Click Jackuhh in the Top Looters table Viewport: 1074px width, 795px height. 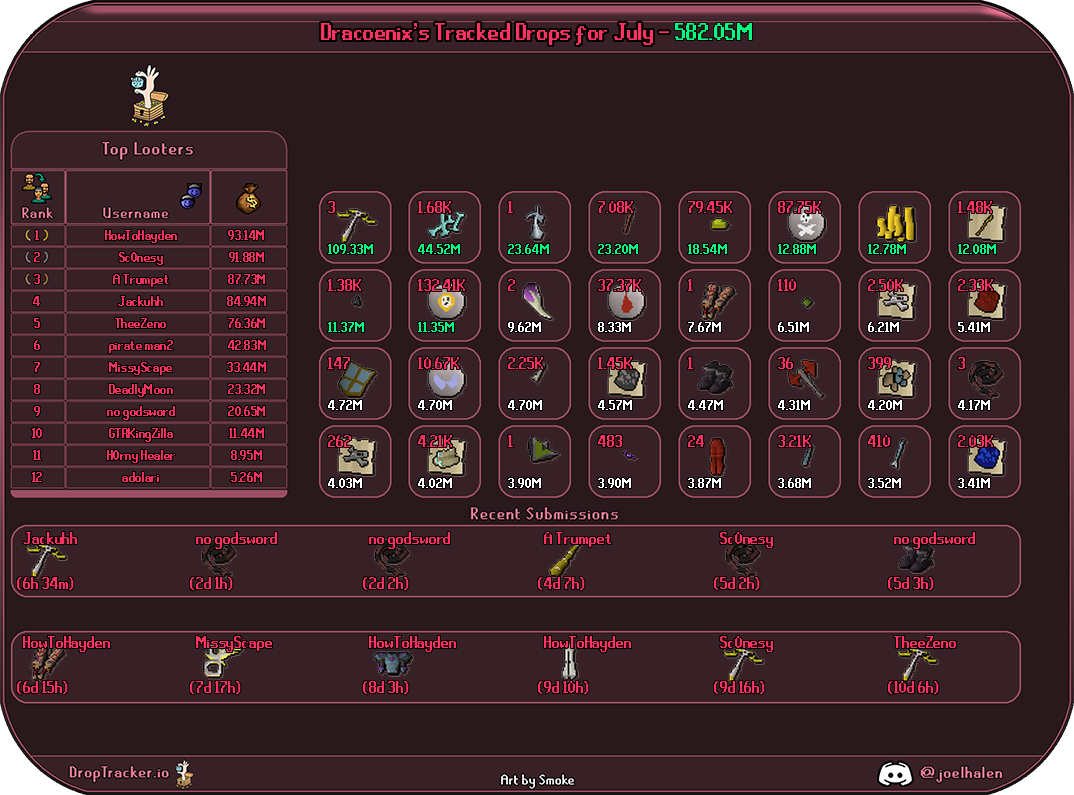140,301
